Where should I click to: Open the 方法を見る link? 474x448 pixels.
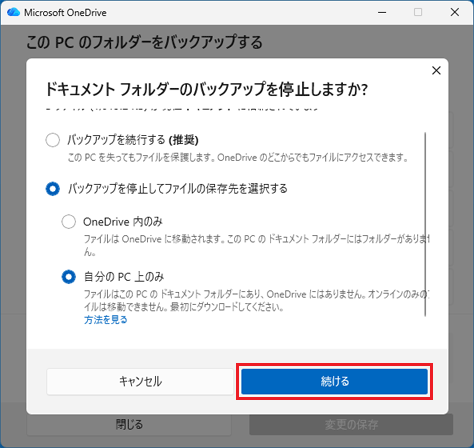[106, 320]
